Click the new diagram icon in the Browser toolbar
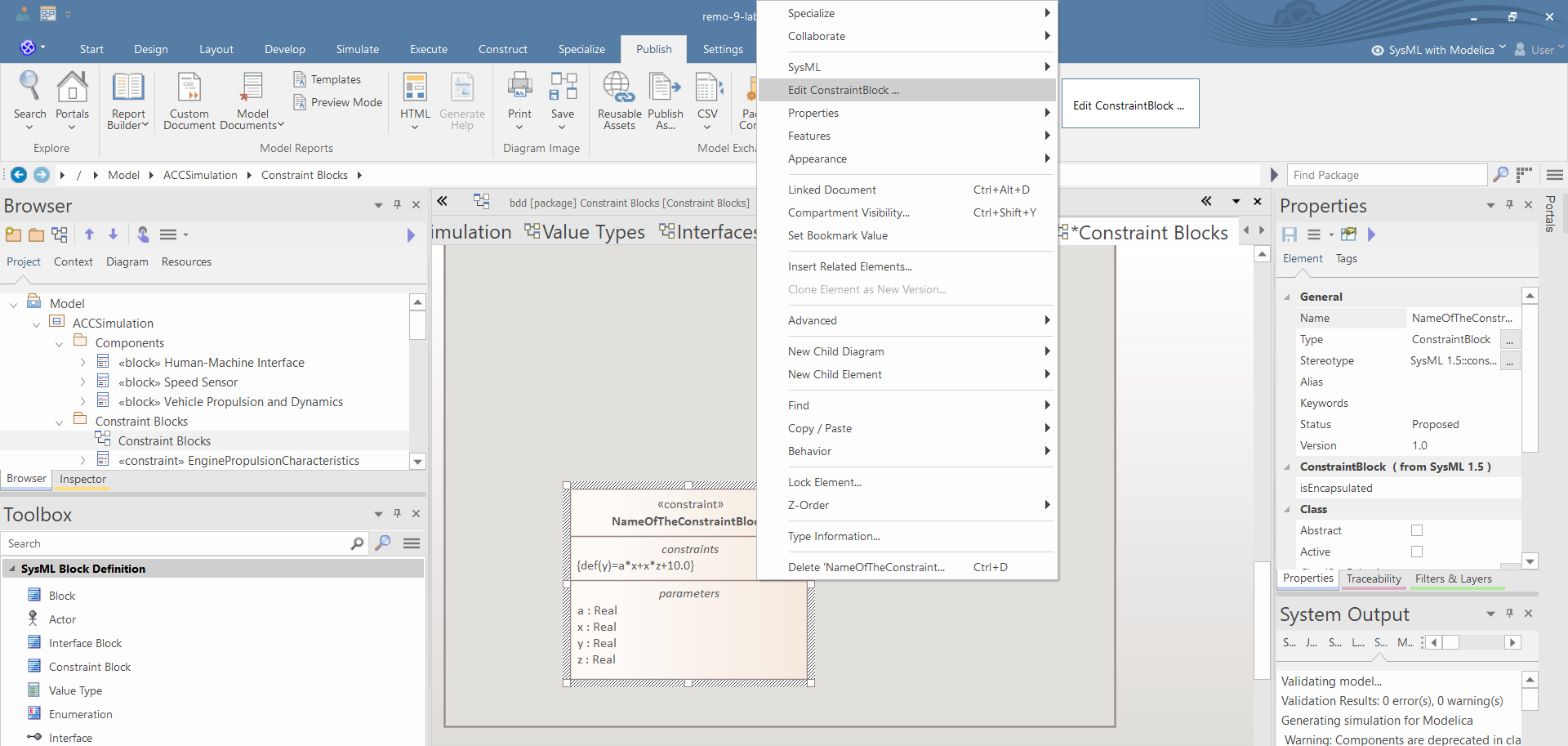Image resolution: width=1568 pixels, height=746 pixels. coord(60,235)
